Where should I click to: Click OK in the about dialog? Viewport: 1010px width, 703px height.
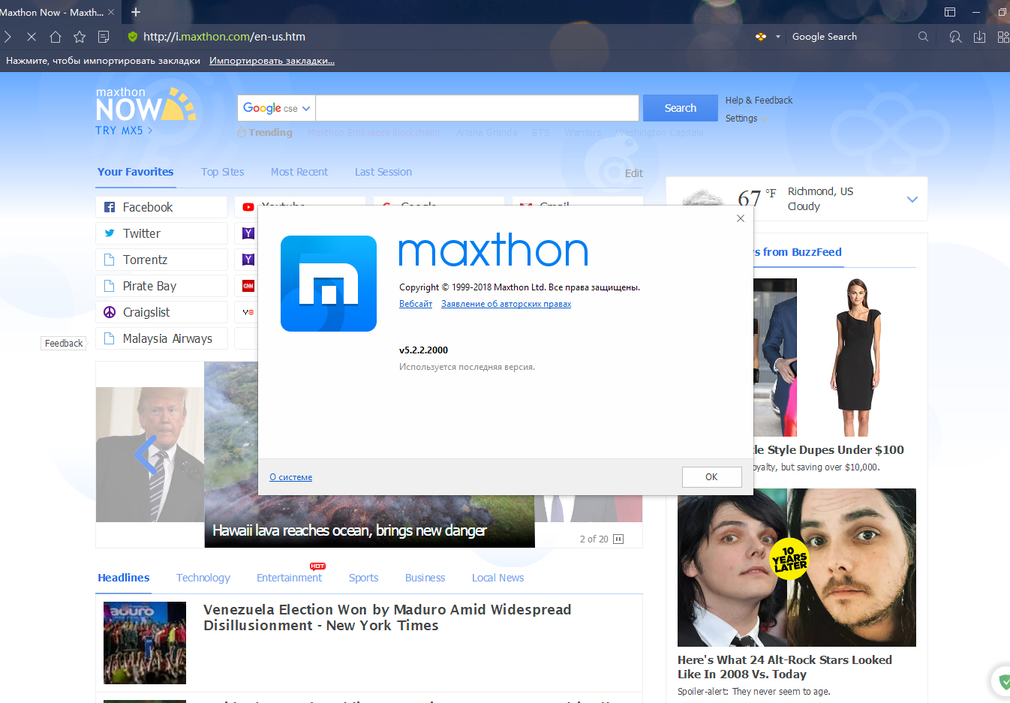coord(711,477)
